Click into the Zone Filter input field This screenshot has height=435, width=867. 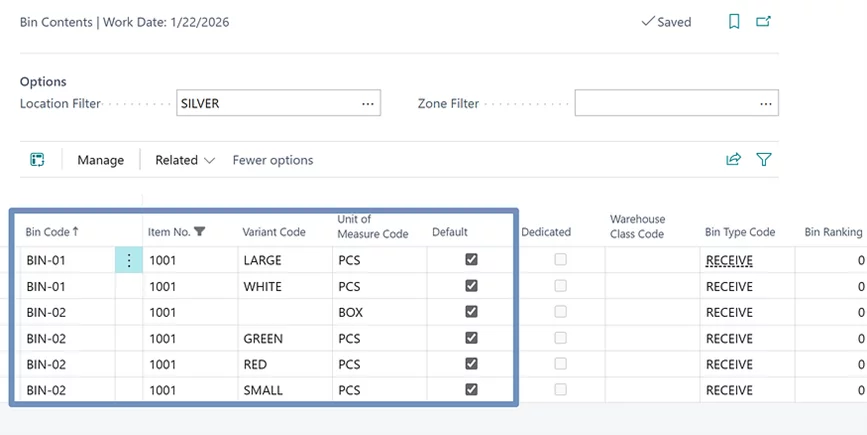click(664, 103)
